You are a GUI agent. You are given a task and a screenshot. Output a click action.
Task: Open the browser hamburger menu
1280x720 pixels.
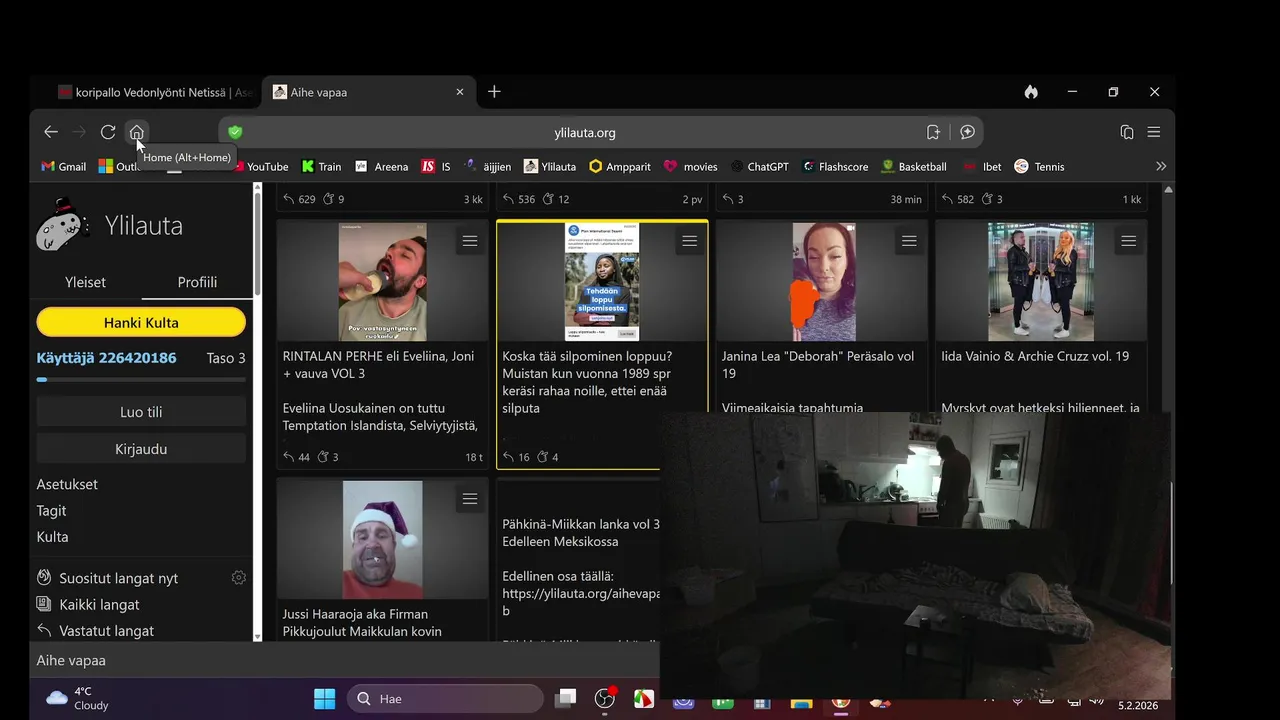(1154, 132)
